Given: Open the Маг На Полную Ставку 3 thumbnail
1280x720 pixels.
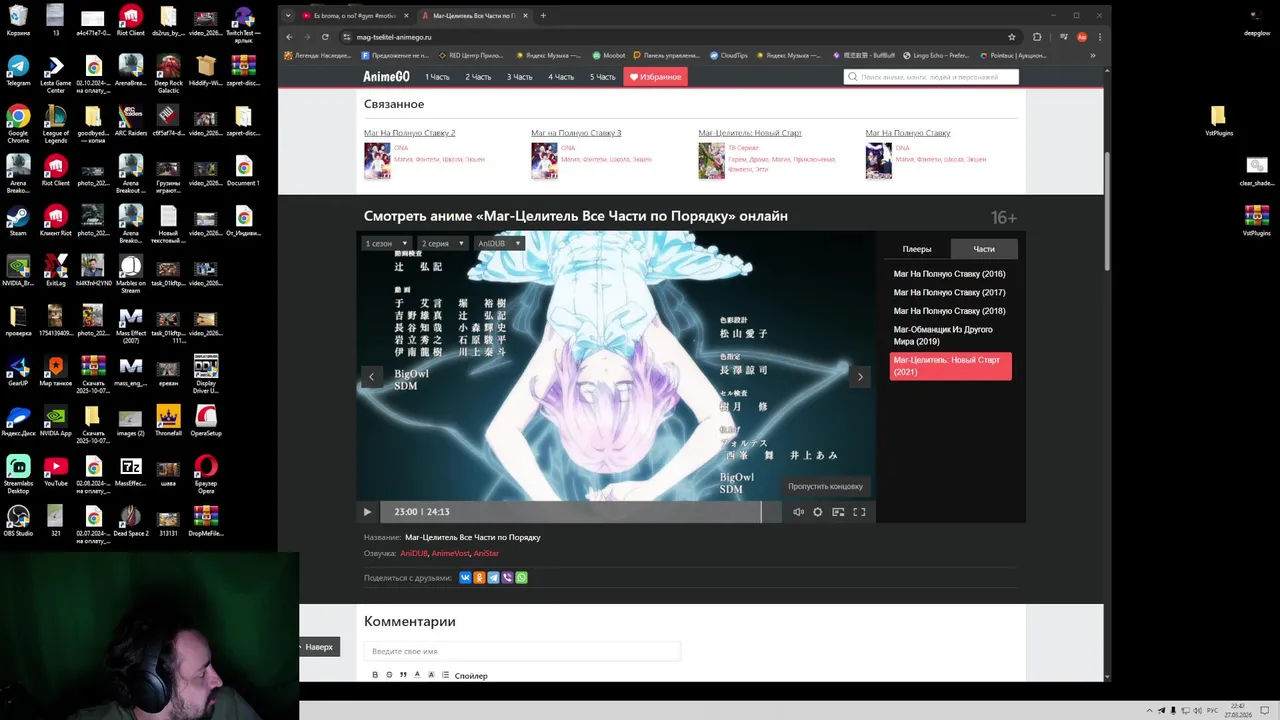Looking at the screenshot, I should tap(544, 161).
